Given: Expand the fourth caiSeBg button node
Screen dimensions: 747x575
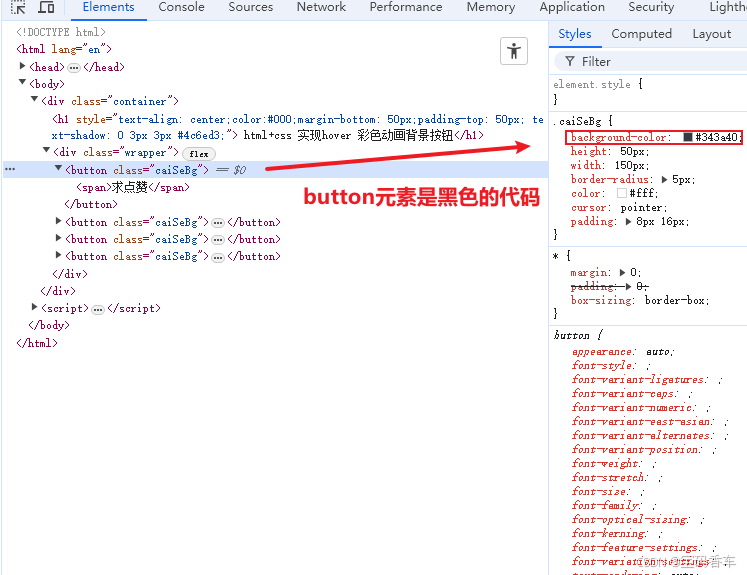Looking at the screenshot, I should 58,255.
